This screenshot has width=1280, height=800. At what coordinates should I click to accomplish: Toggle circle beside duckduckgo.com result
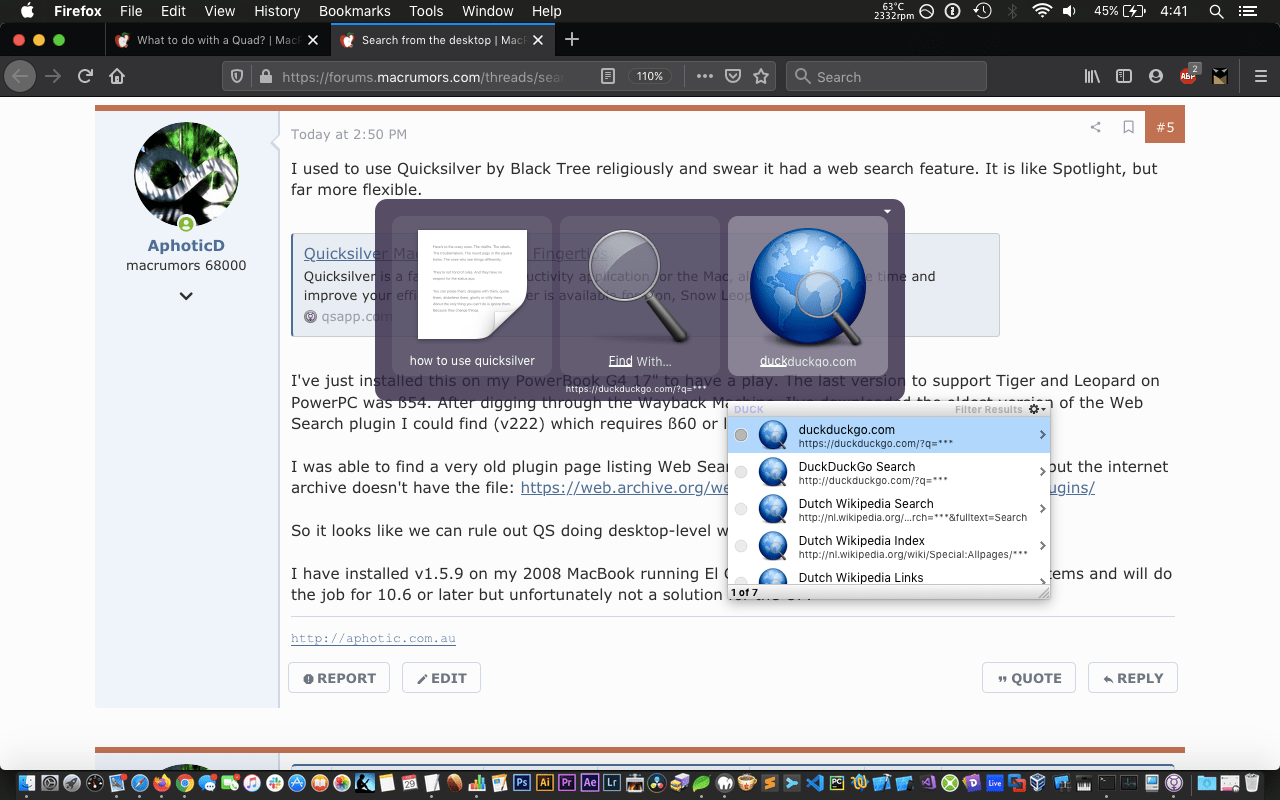coord(741,435)
